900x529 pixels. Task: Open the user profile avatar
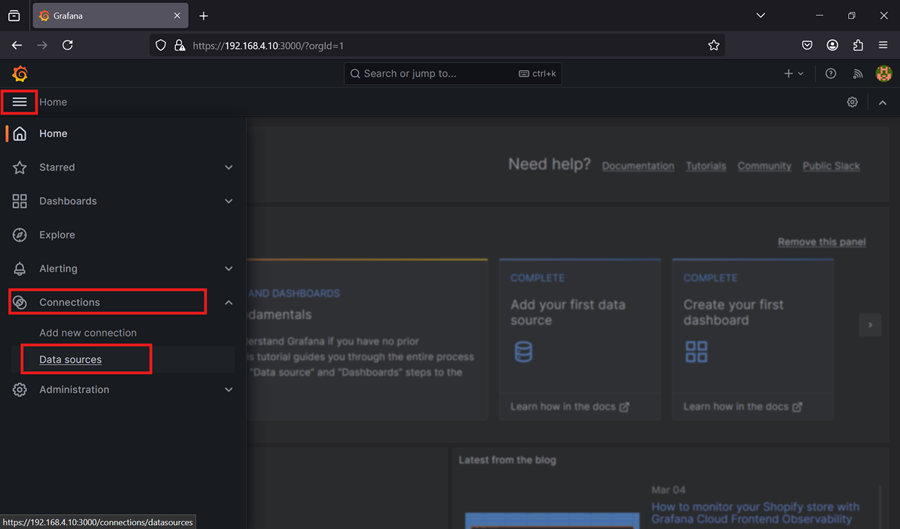pos(883,73)
